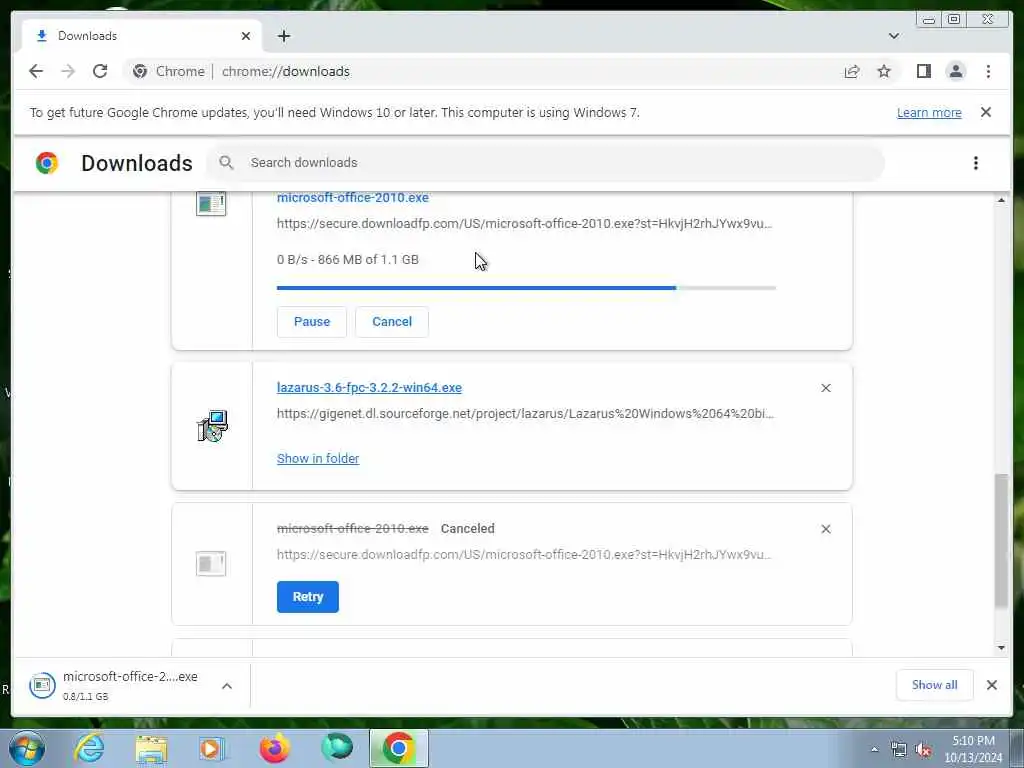Remove lazarus entry from list
The height and width of the screenshot is (768, 1024).
pos(825,388)
